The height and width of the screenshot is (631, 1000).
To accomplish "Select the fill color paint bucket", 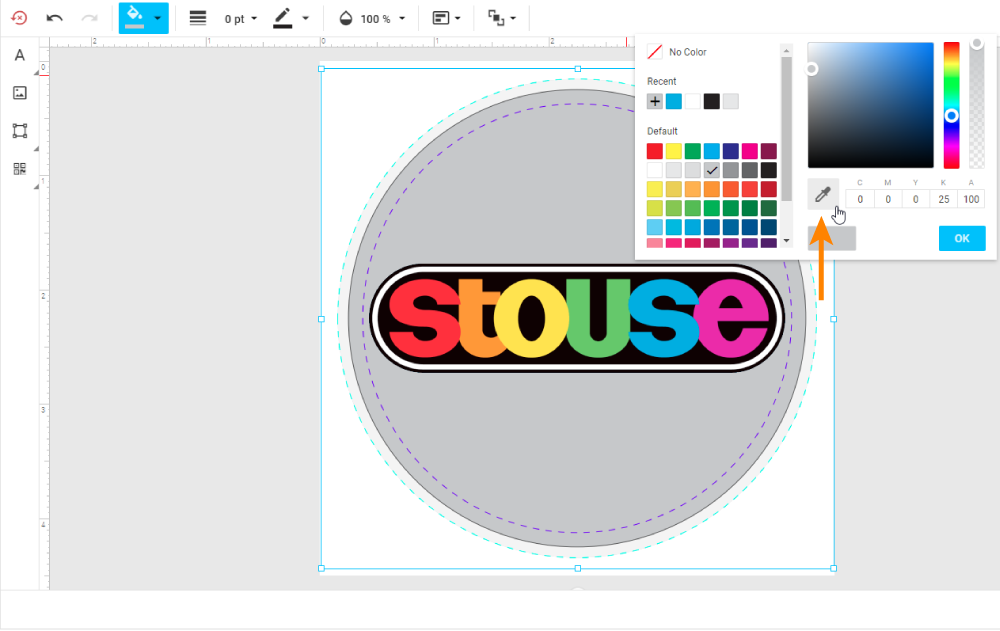I will coord(134,18).
